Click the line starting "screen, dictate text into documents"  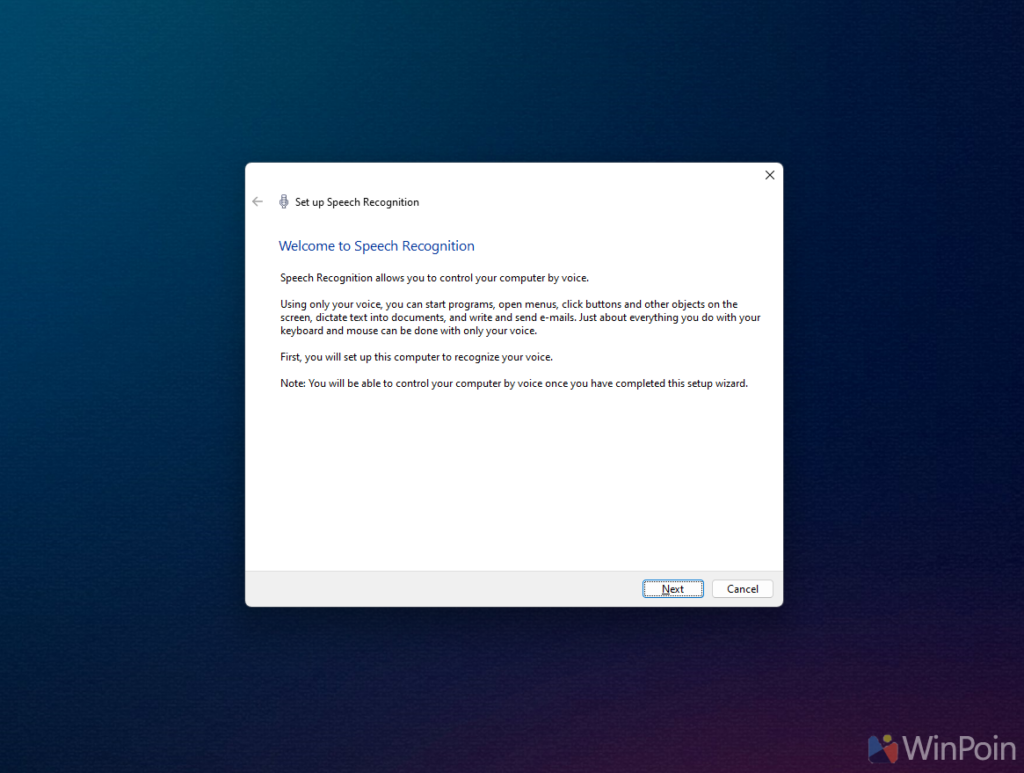coord(520,317)
